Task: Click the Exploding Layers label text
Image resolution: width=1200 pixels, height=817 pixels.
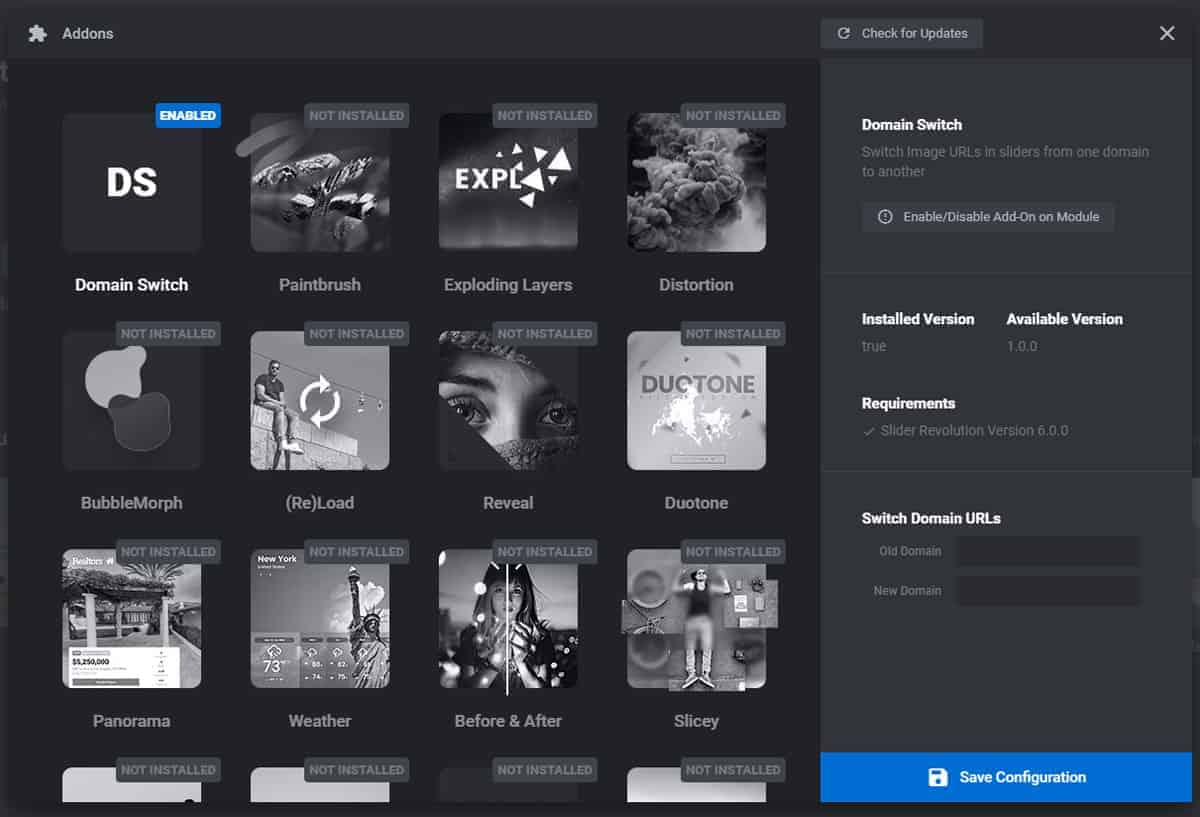Action: pyautogui.click(x=508, y=285)
